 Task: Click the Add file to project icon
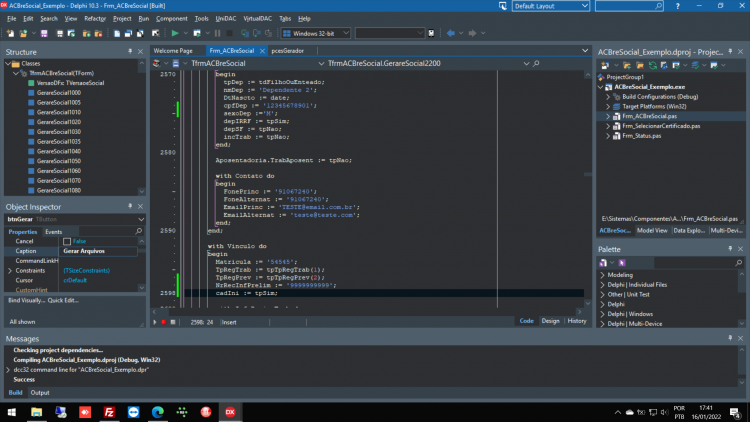87,33
